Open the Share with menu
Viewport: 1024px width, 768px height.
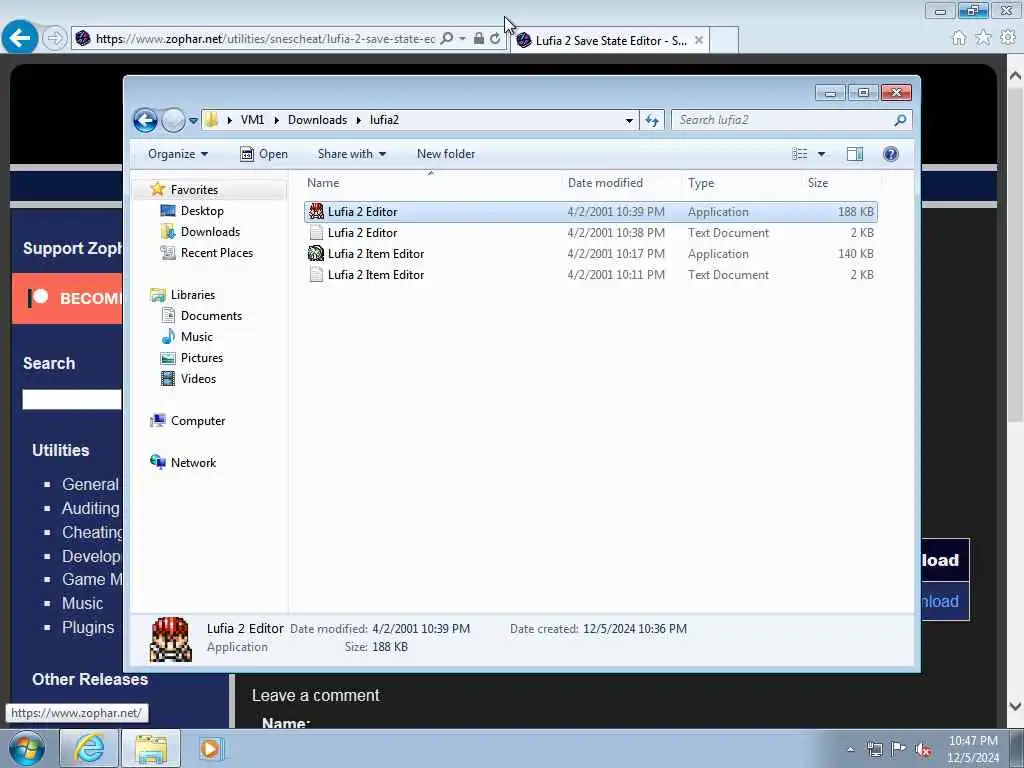(x=352, y=154)
